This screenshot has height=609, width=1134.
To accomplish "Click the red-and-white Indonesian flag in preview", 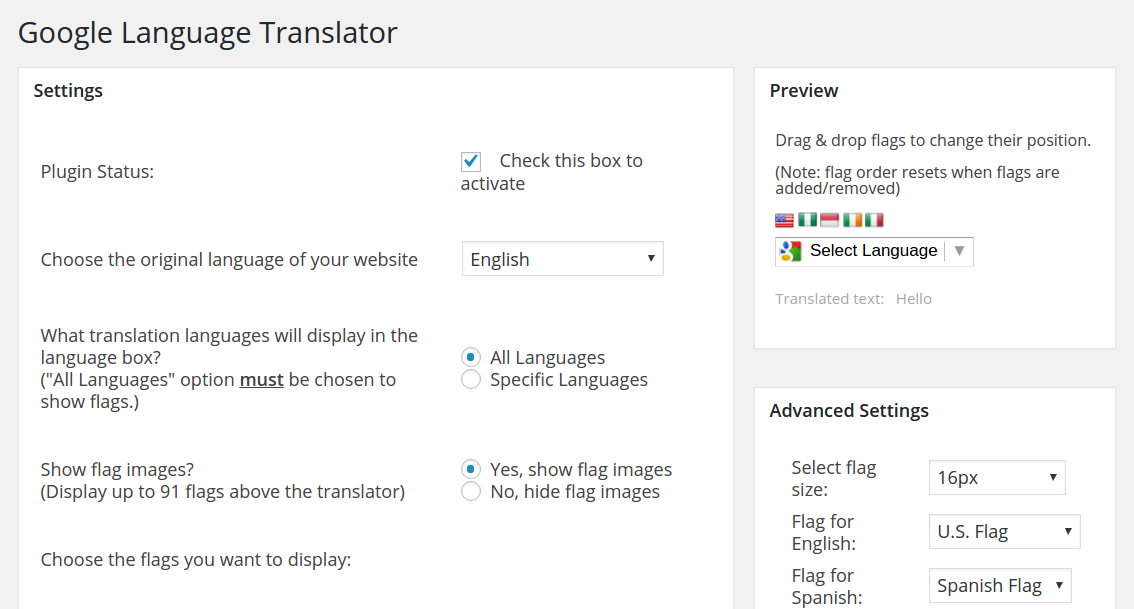I will click(x=830, y=220).
